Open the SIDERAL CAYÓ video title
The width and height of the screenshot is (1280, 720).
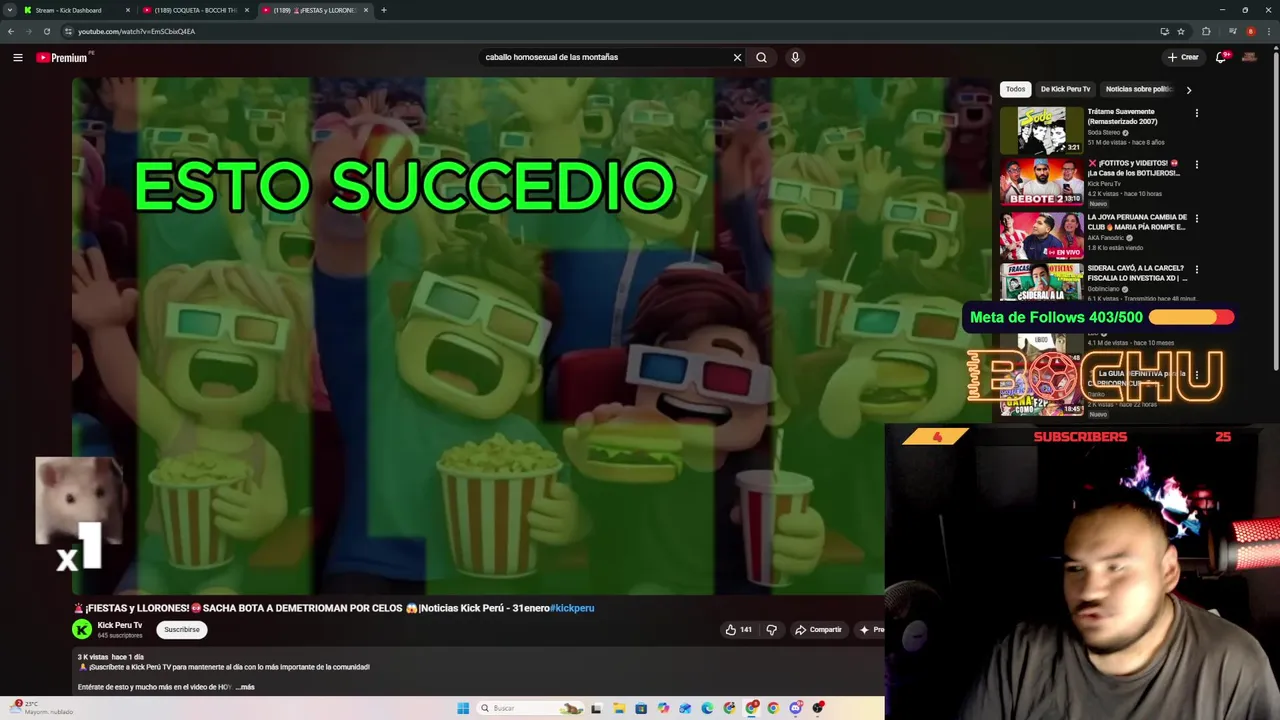click(1137, 273)
